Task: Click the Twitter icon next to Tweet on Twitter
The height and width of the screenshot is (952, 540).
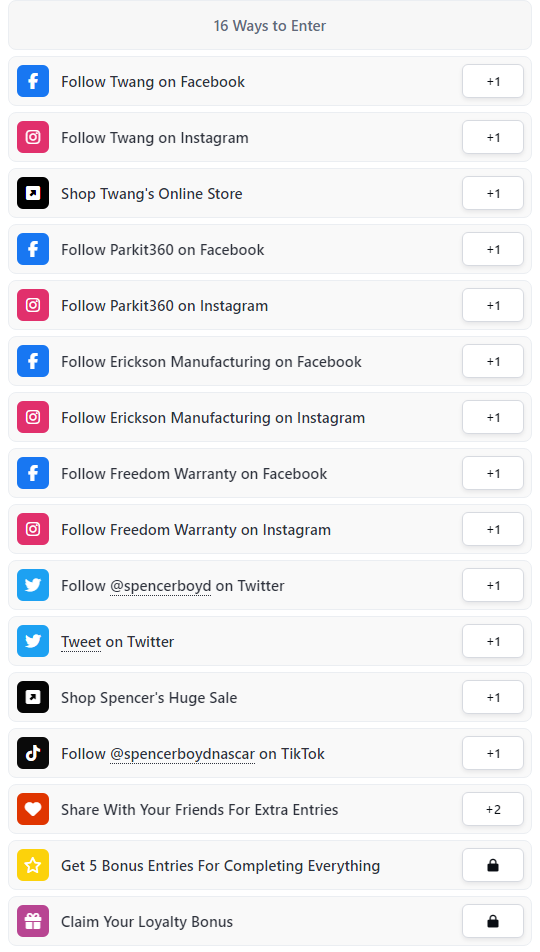Action: click(33, 641)
